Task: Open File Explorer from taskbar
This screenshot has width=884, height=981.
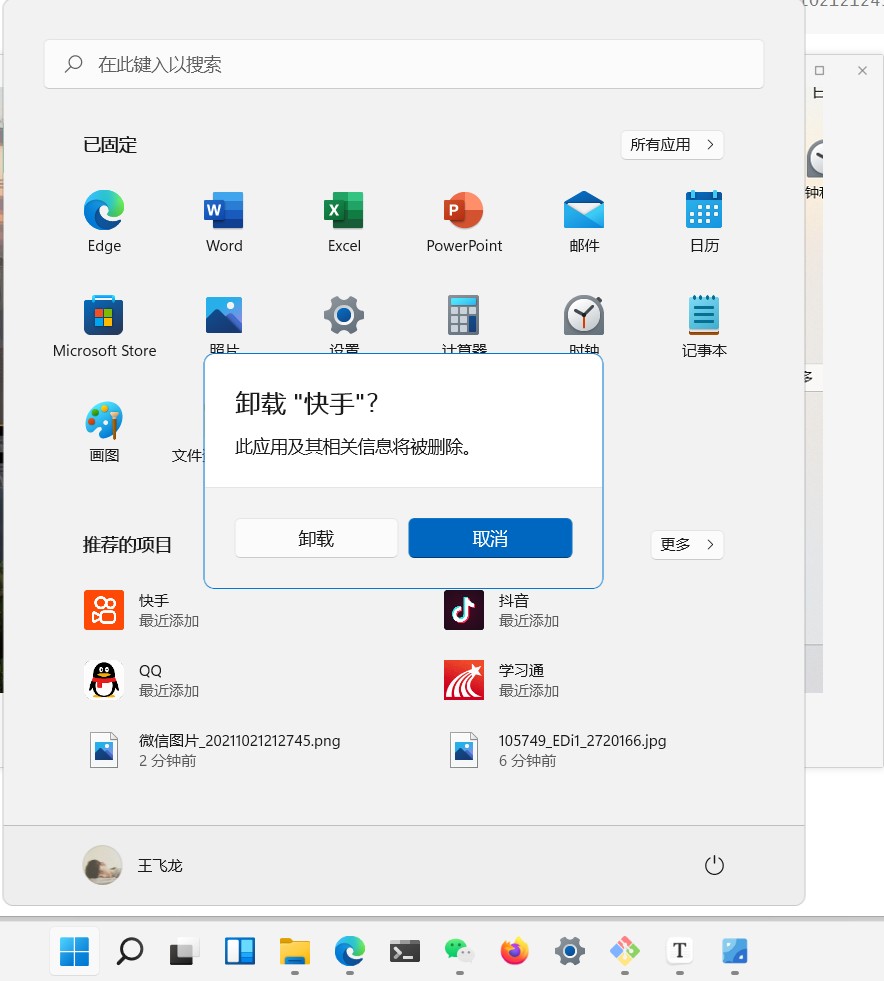Action: 295,951
